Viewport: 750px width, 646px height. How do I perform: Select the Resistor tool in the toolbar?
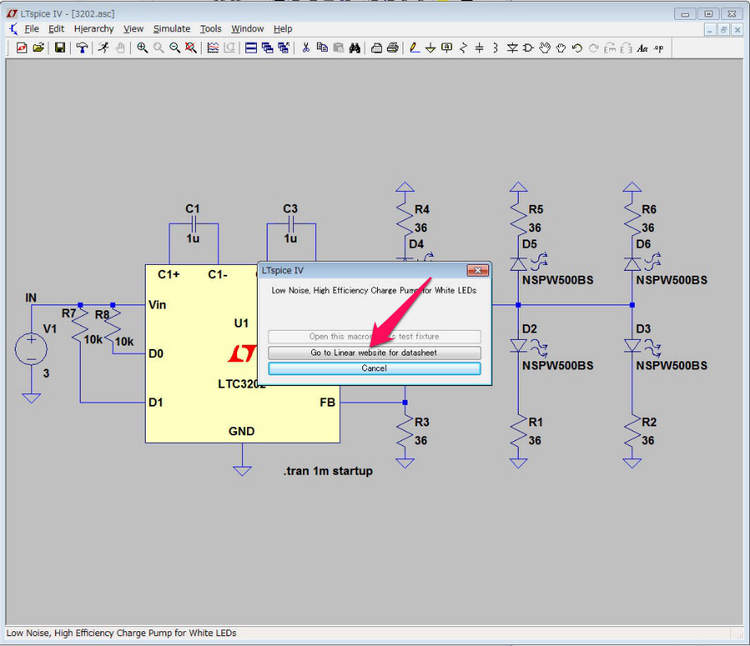[x=463, y=48]
